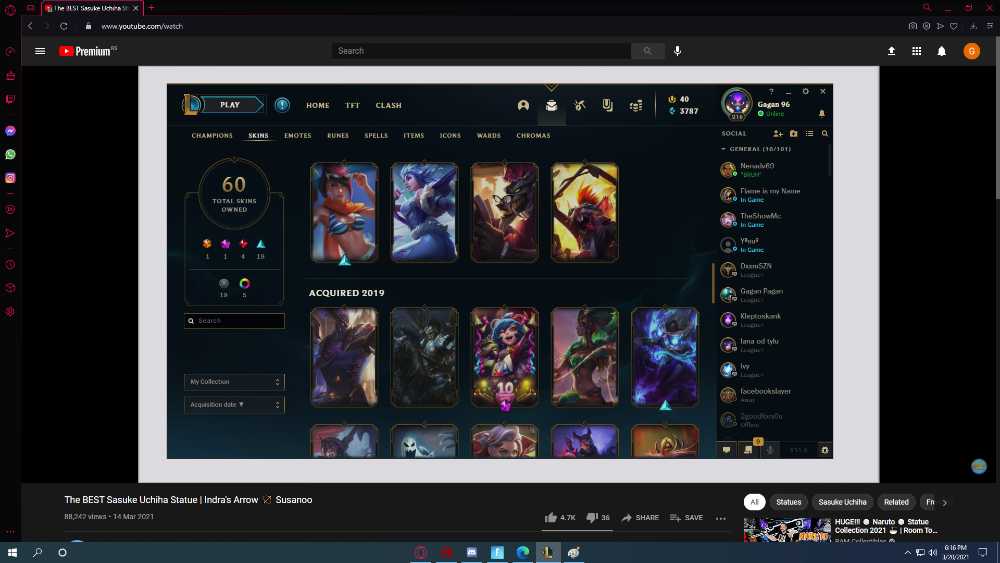Open the League client Collection icon
Image resolution: width=1000 pixels, height=563 pixels.
click(551, 105)
